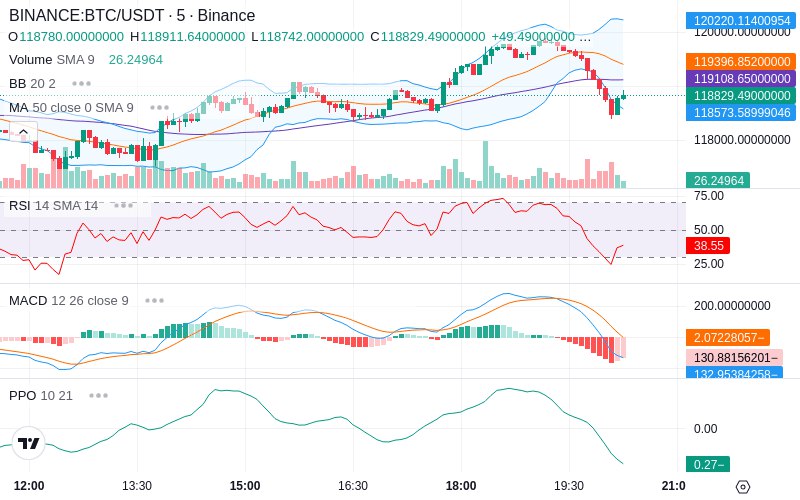Screen dimensions: 800x500
Task: Select BB 20 2 legend label
Action: [x=32, y=84]
